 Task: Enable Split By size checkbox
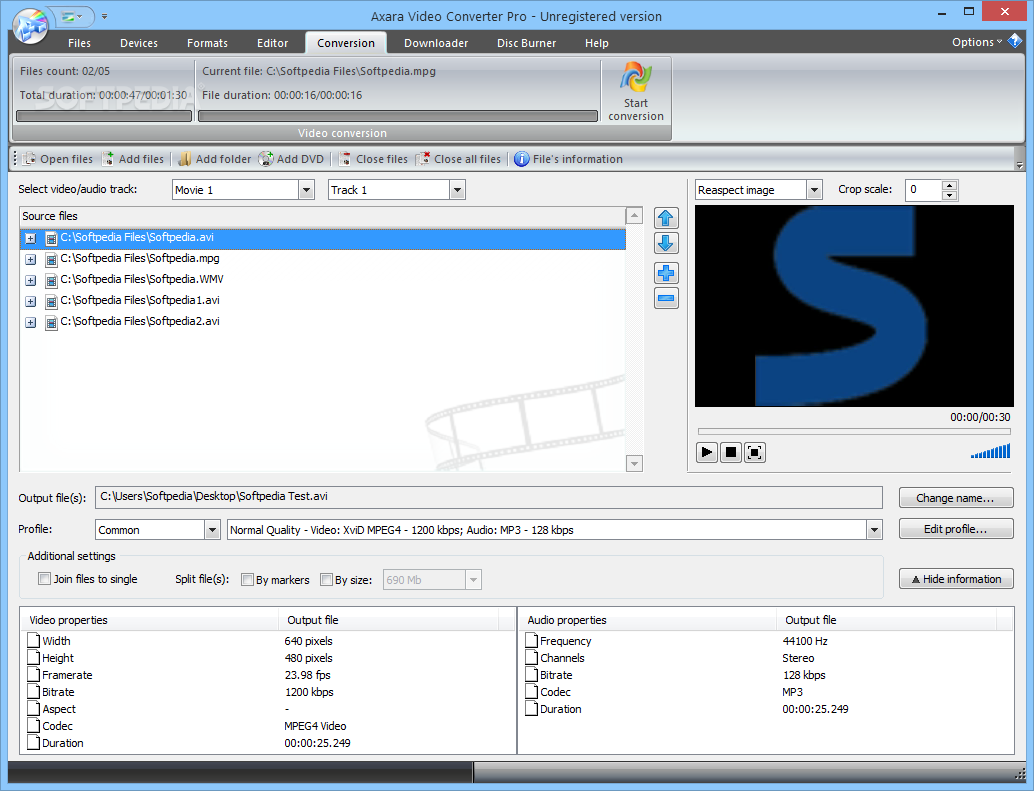(326, 579)
